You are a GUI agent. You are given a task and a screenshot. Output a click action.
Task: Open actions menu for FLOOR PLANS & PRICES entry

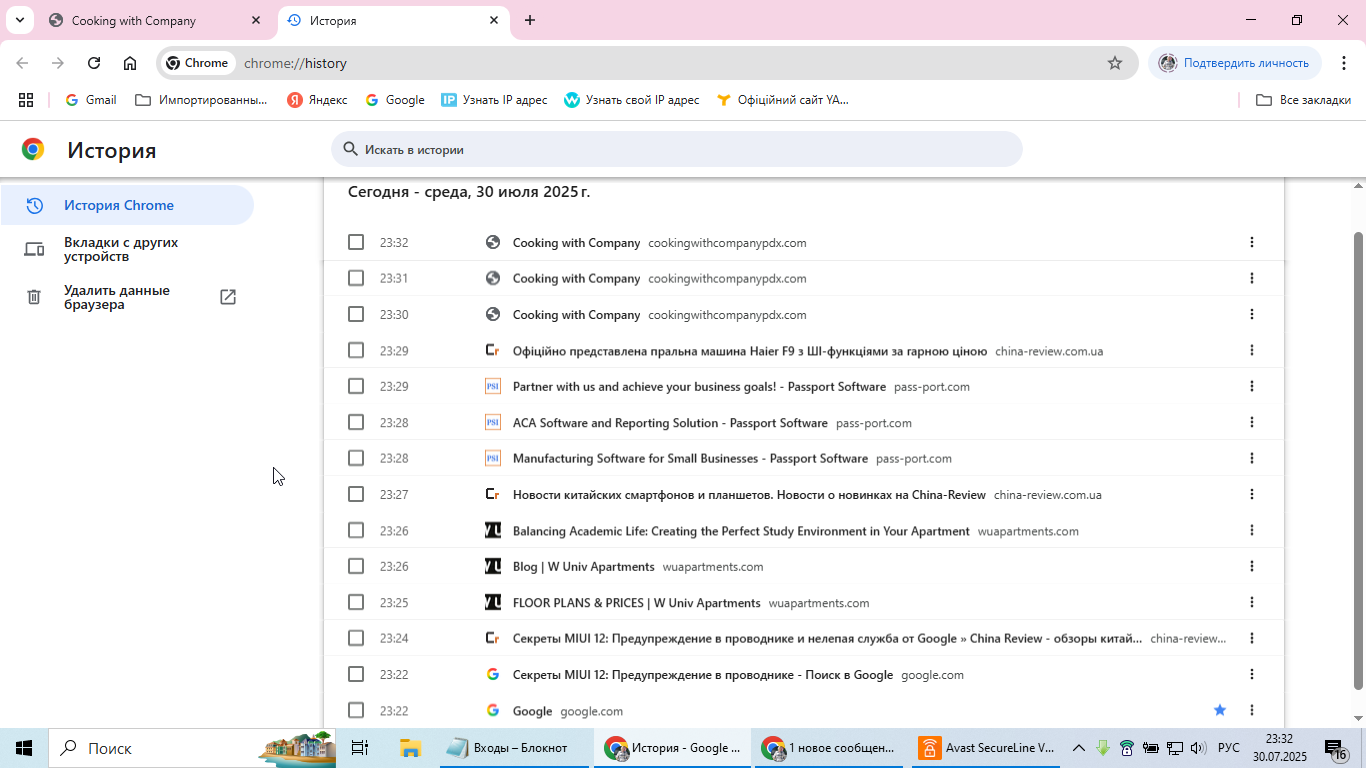point(1251,602)
